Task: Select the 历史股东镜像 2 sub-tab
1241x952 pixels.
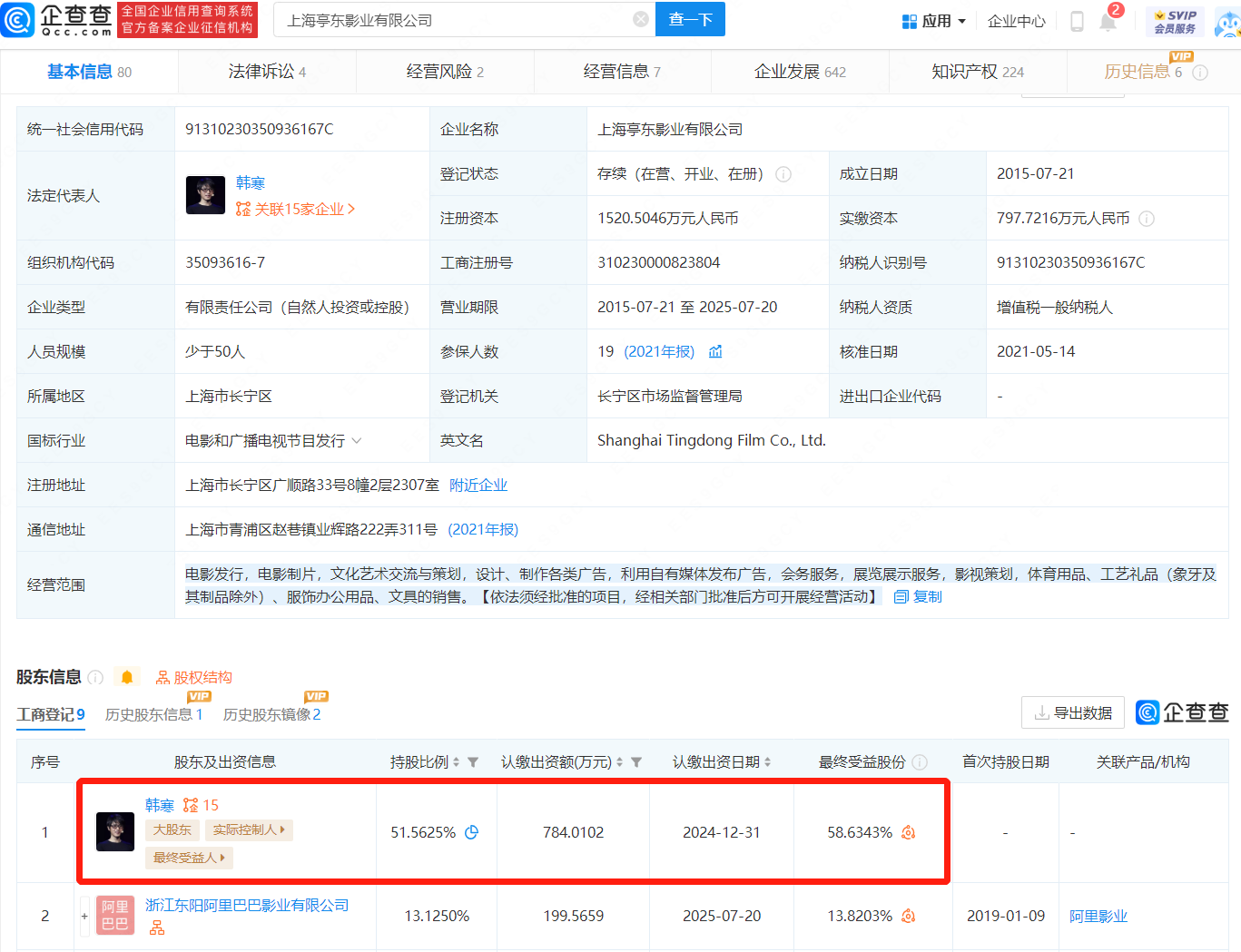Action: [272, 715]
